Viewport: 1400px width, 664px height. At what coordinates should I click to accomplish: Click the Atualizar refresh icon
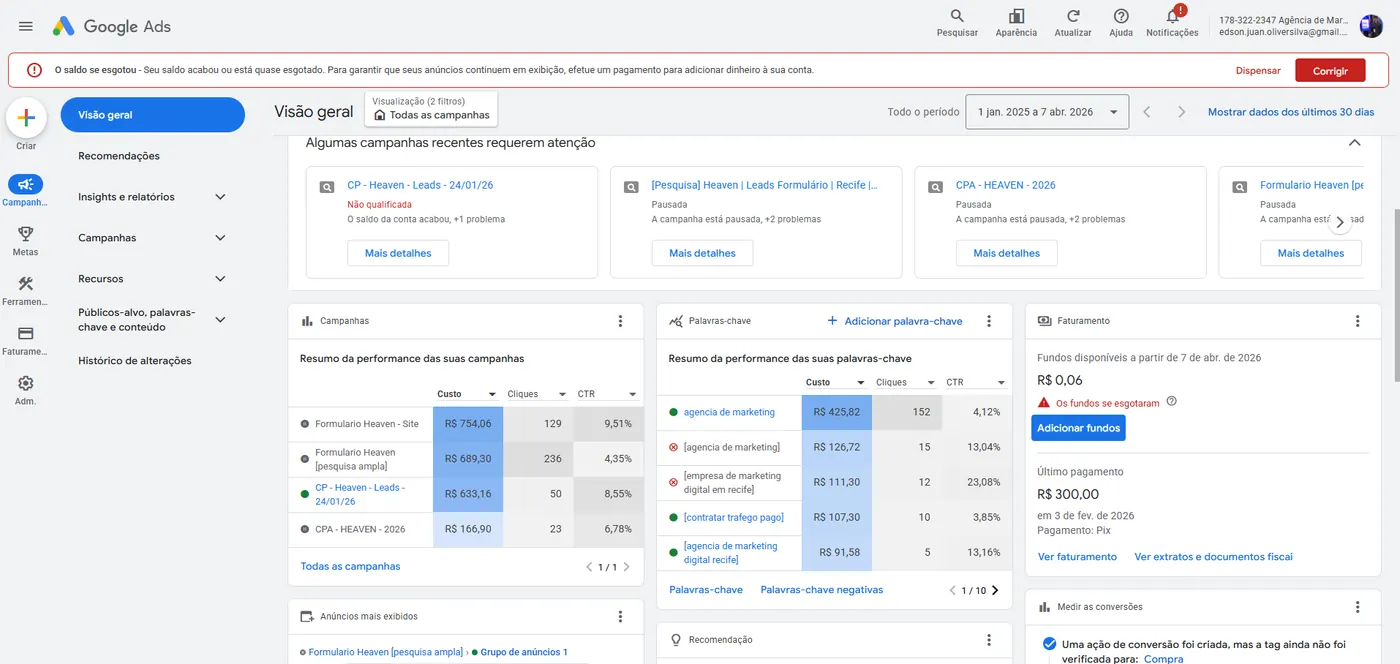point(1073,16)
